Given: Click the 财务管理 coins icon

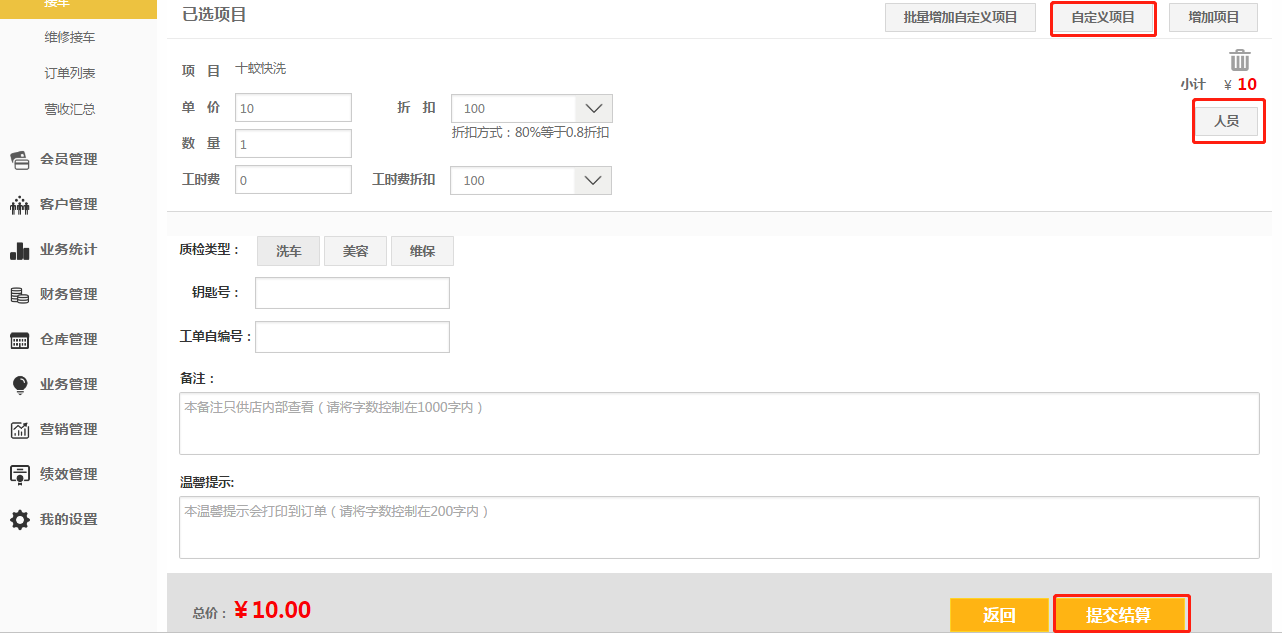Looking at the screenshot, I should [20, 295].
